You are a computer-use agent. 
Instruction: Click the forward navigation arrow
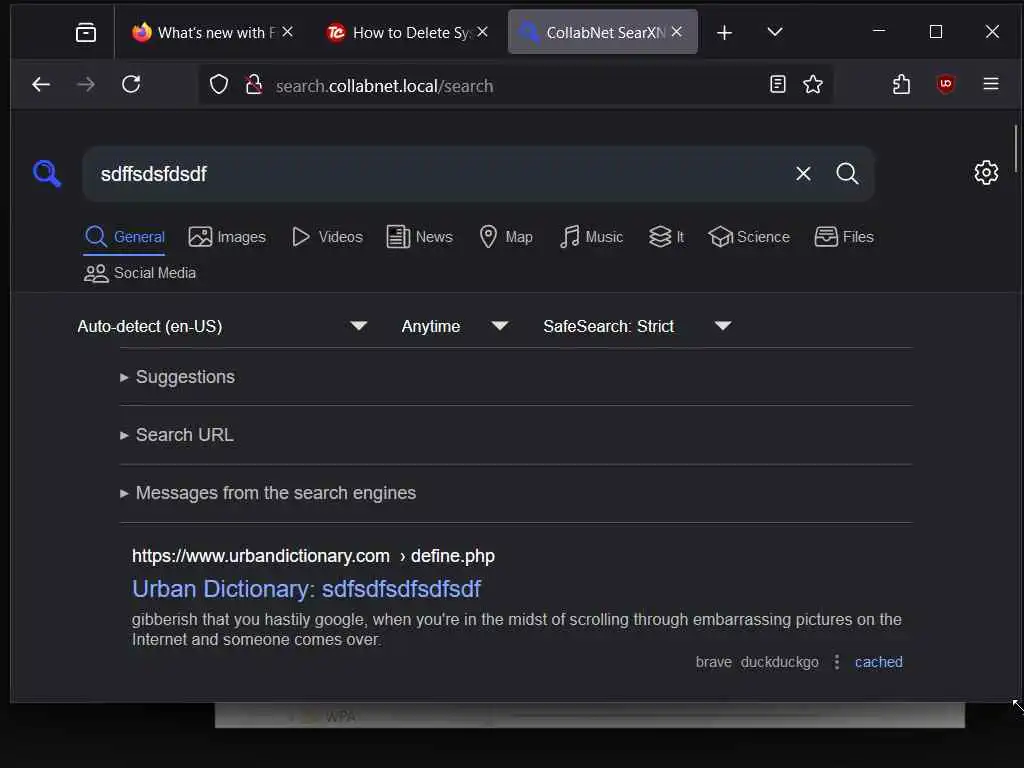(x=86, y=84)
